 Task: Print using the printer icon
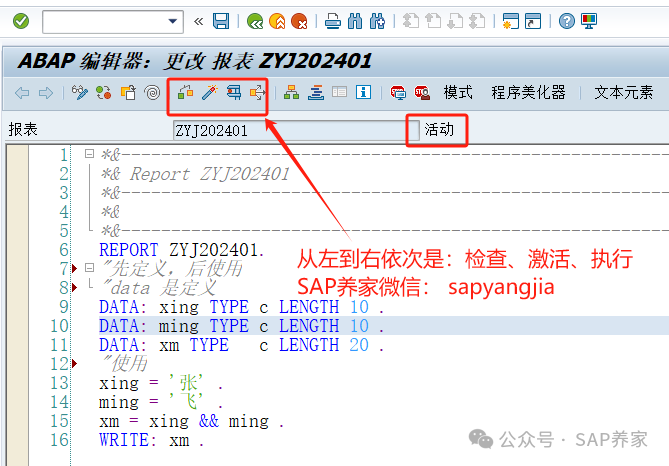click(333, 21)
